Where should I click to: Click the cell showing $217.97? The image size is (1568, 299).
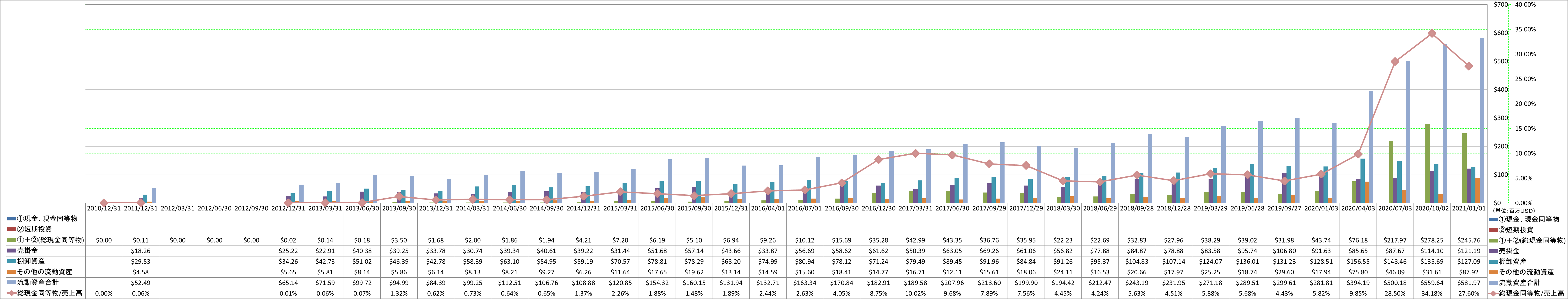[1395, 240]
